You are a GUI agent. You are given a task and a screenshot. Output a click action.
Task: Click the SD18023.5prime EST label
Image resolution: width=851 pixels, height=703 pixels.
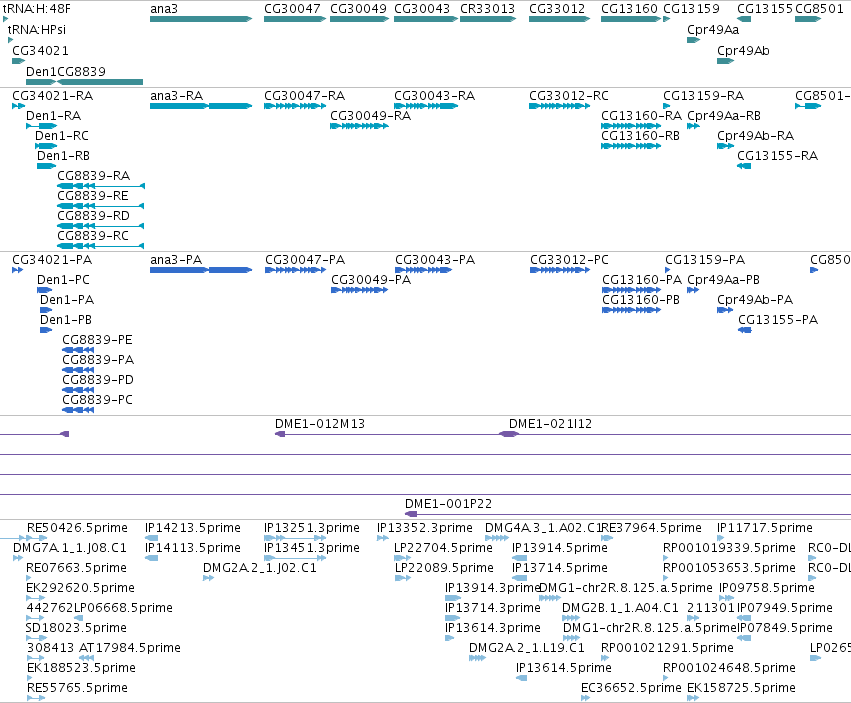pyautogui.click(x=76, y=628)
